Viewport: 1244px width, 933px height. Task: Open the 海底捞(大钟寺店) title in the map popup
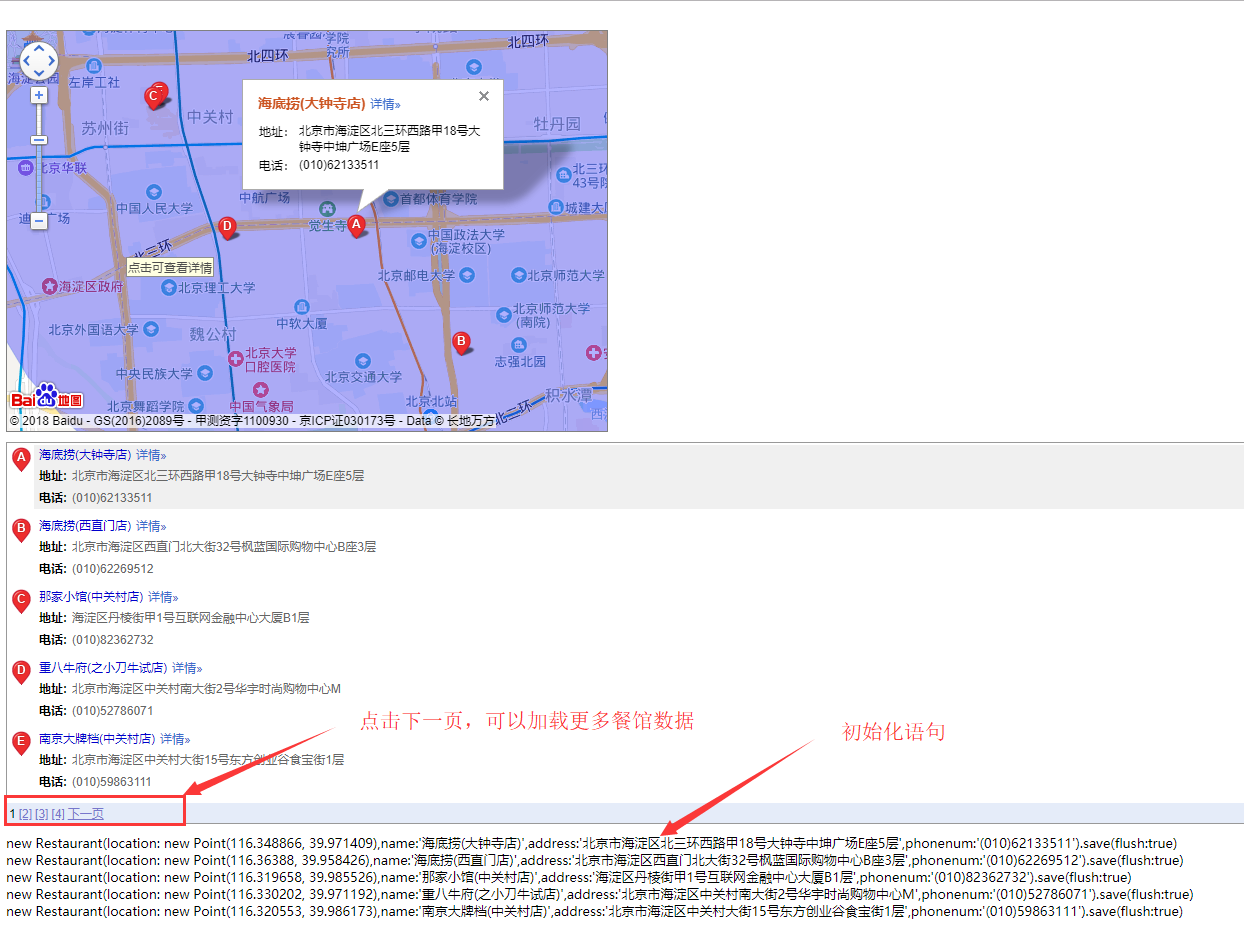(x=311, y=103)
